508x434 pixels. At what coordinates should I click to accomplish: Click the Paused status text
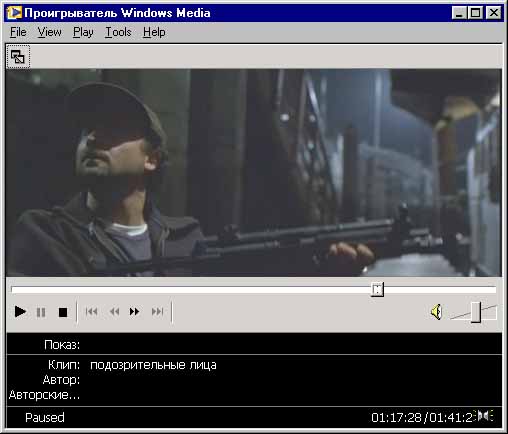coord(45,417)
